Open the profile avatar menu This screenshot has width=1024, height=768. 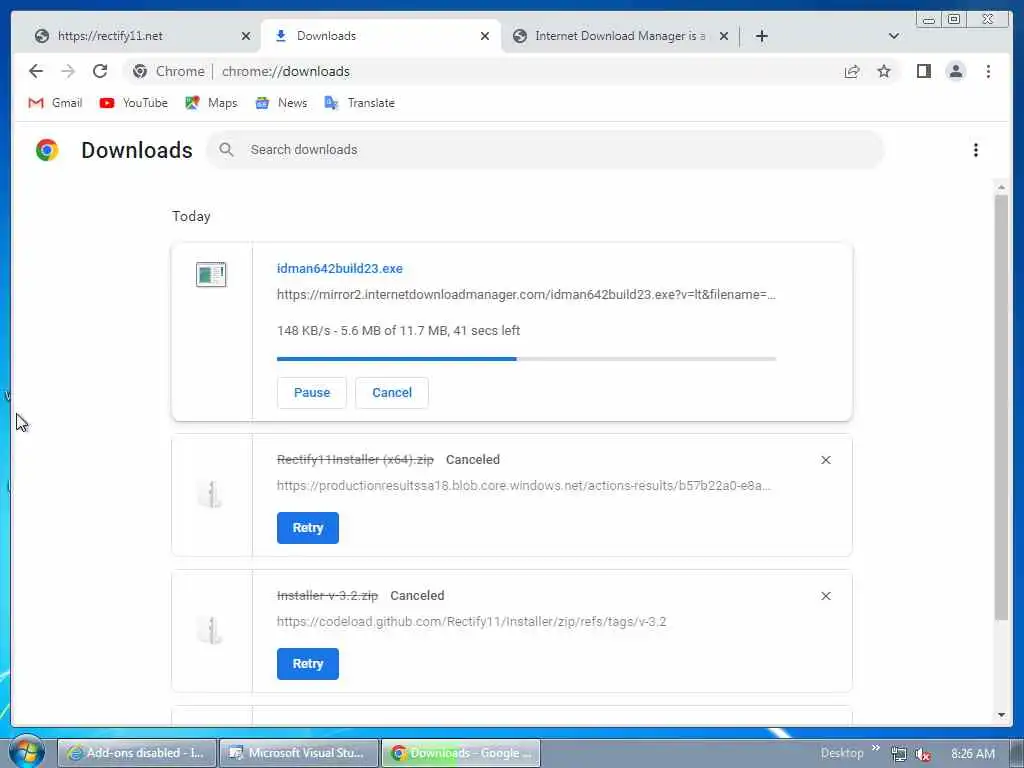coord(955,71)
